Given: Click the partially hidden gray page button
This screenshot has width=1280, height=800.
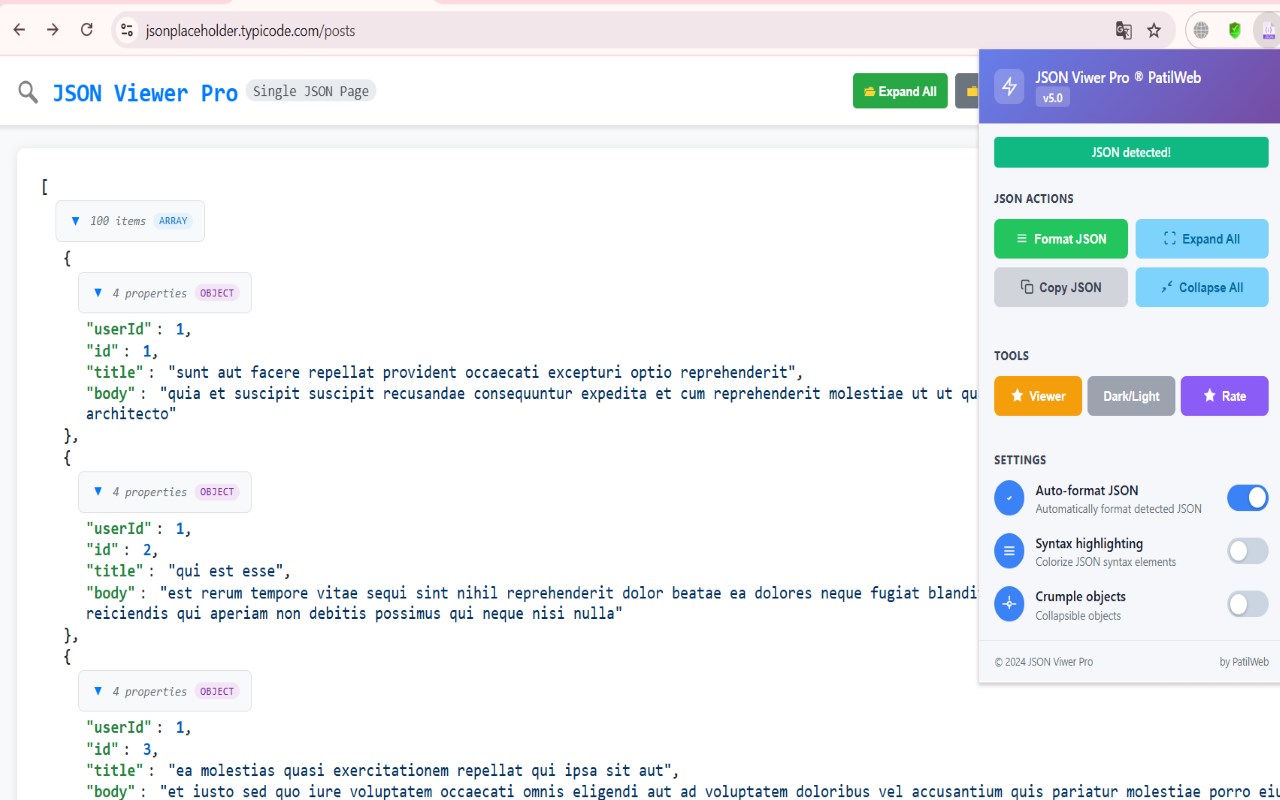Looking at the screenshot, I should tap(967, 91).
